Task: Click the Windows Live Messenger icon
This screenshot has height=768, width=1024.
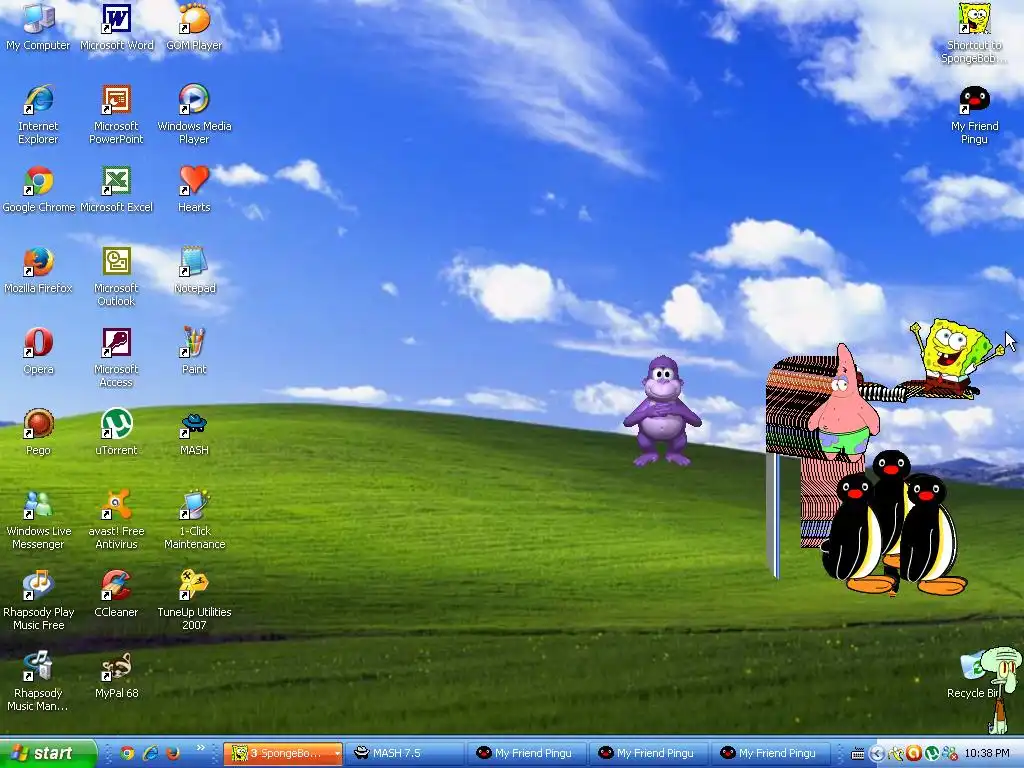Action: (x=38, y=519)
